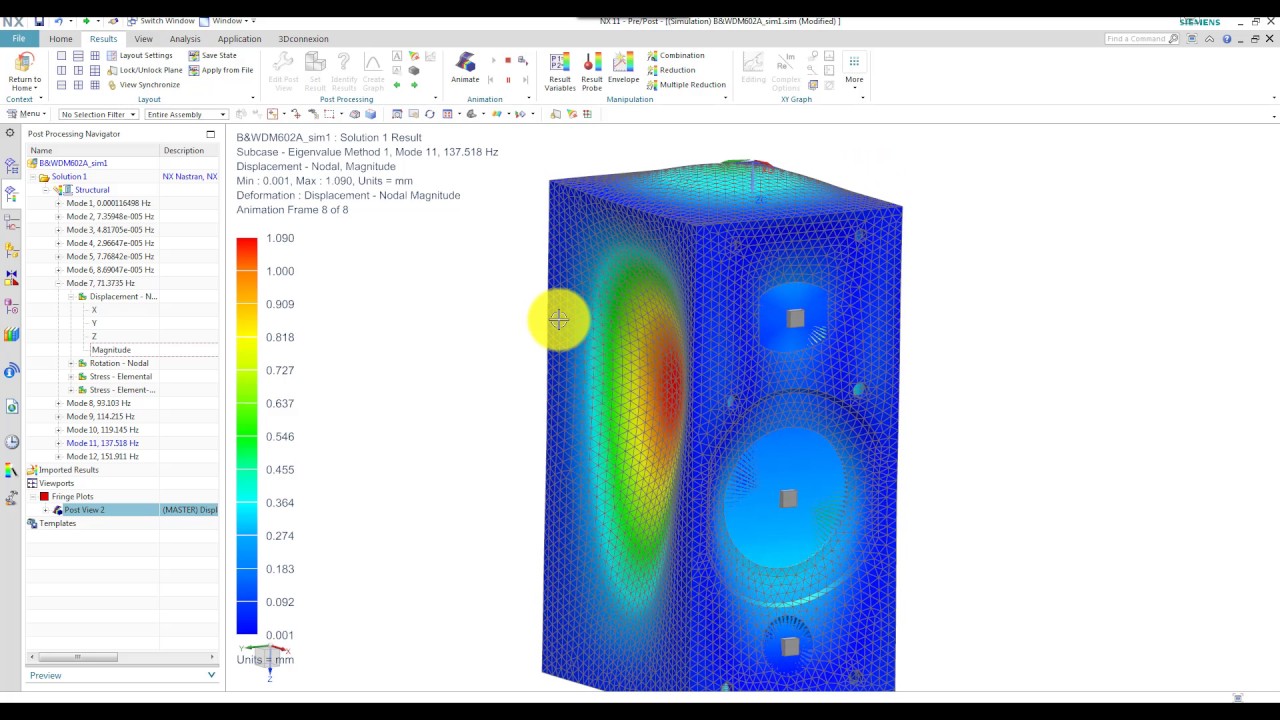Click the Templates node
Viewport: 1280px width, 720px height.
pyautogui.click(x=57, y=523)
